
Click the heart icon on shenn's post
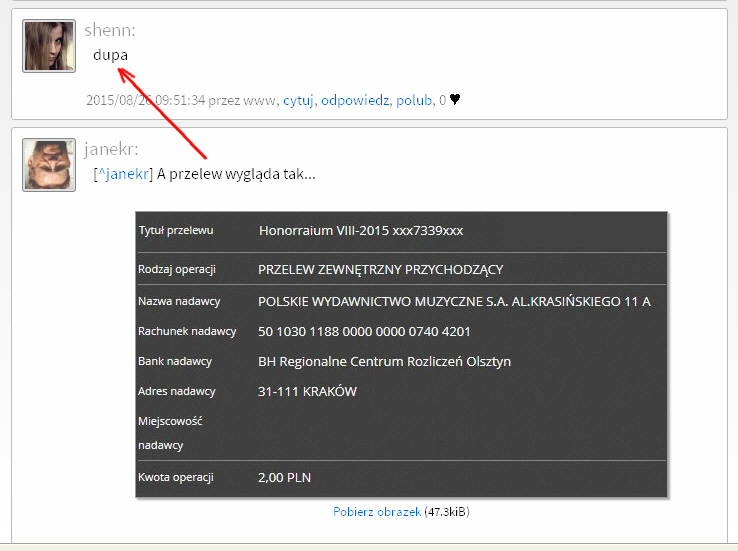455,99
